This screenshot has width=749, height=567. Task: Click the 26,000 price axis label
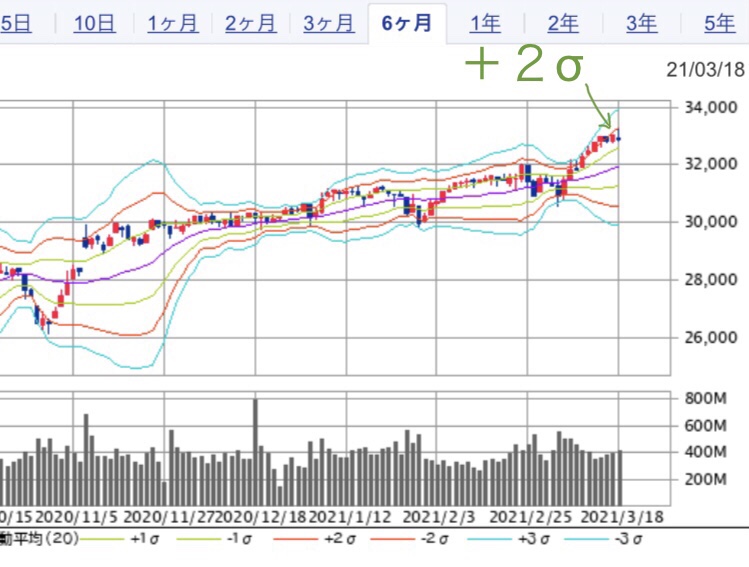[711, 337]
